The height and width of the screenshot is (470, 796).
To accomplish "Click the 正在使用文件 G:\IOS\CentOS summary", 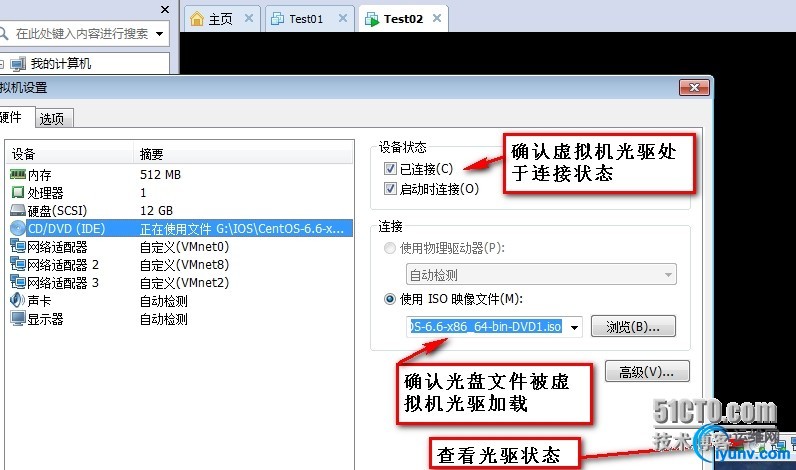I will 242,229.
